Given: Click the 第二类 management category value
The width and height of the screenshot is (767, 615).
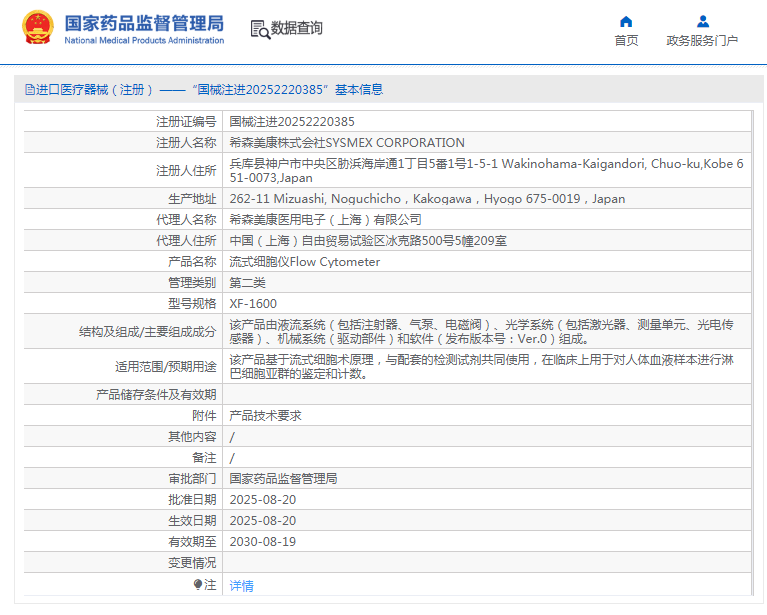Looking at the screenshot, I should 247,282.
